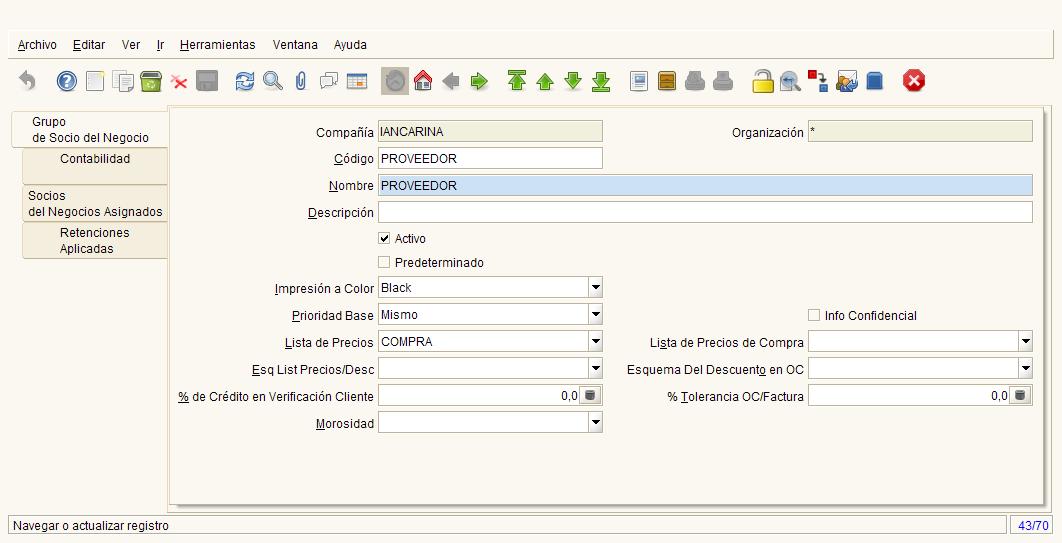This screenshot has height=543, width=1062.
Task: Go to next record green down arrow
Action: (x=573, y=81)
